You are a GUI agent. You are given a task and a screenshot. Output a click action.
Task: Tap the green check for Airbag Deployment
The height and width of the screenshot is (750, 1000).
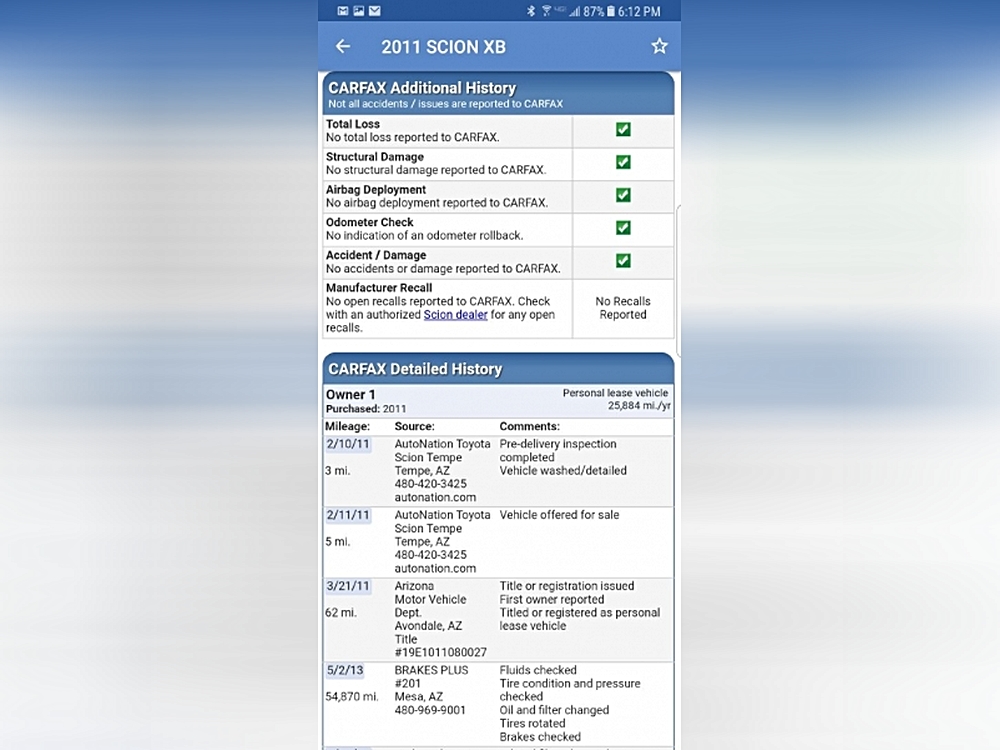click(x=623, y=195)
